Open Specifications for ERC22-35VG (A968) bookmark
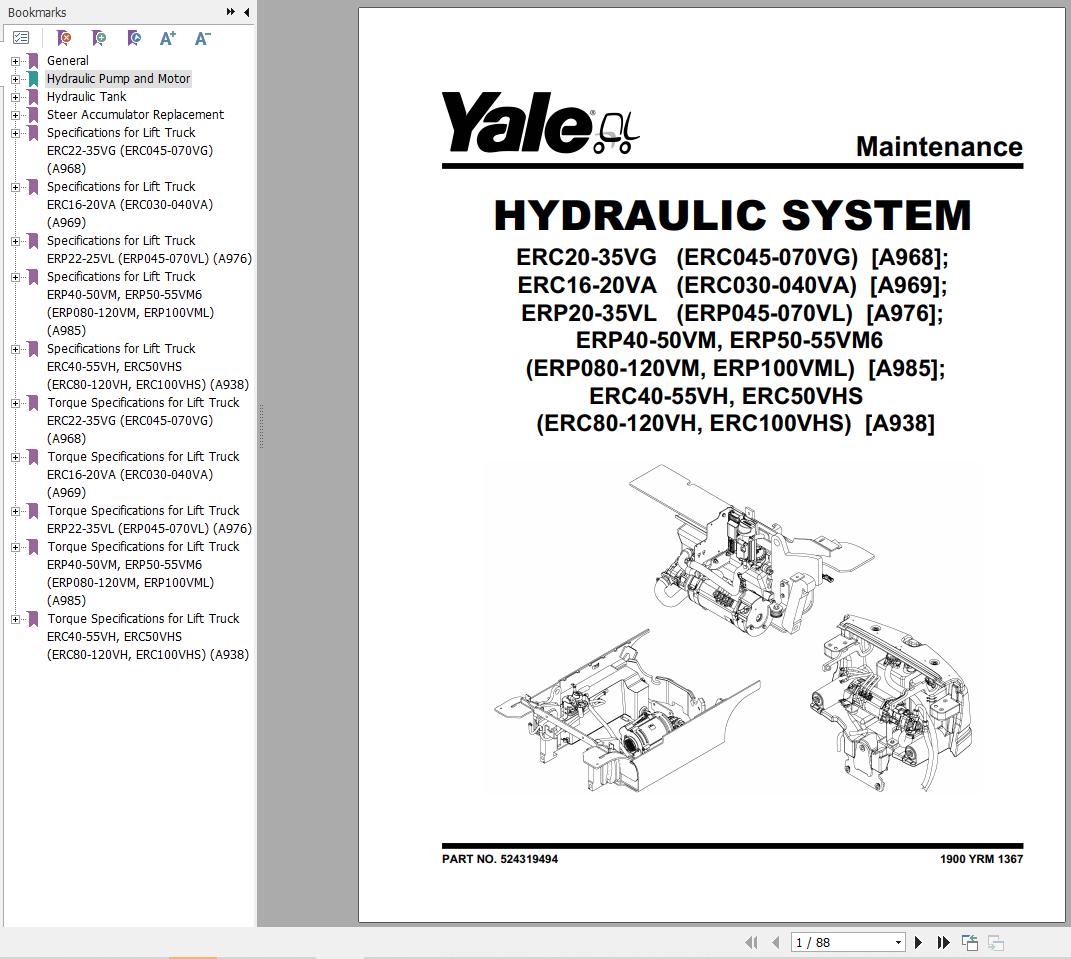Viewport: 1071px width, 959px height. pos(130,150)
